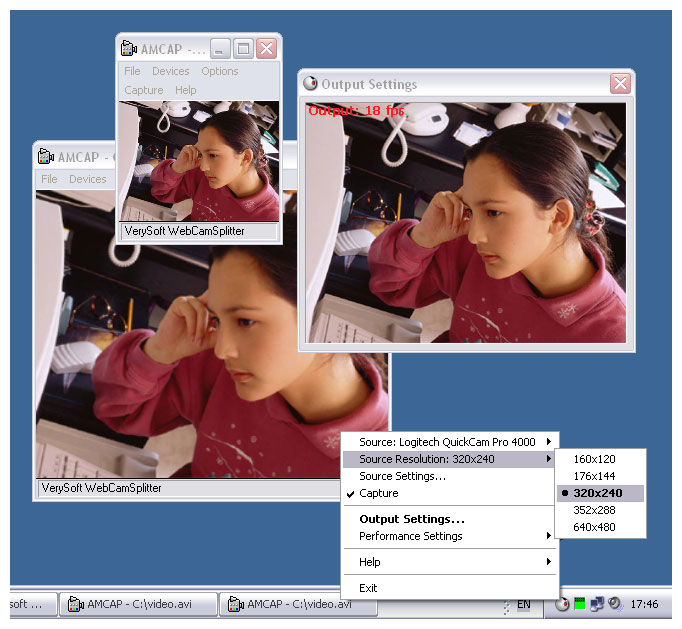The width and height of the screenshot is (682, 629).
Task: Click the partially visible 'soft ...' taskbar button
Action: tap(33, 604)
